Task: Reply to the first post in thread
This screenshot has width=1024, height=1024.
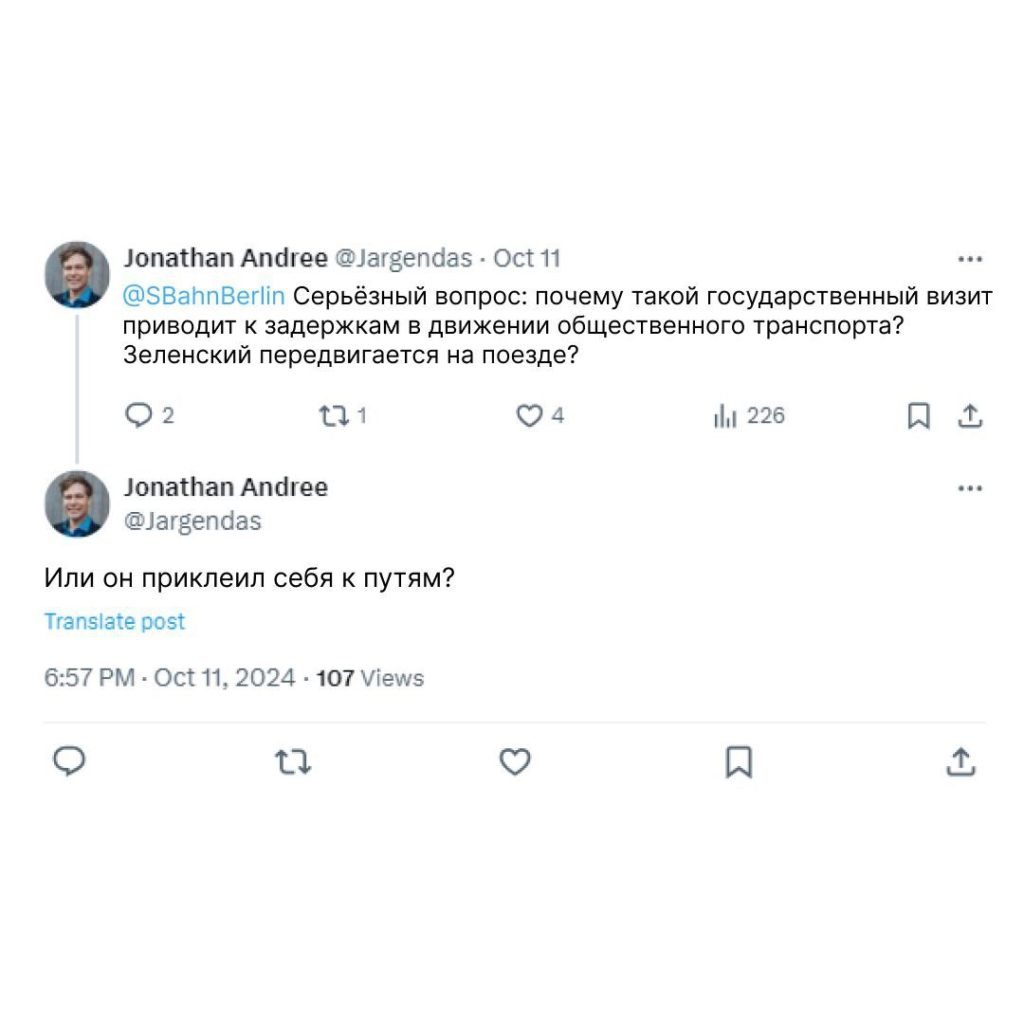Action: 136,416
